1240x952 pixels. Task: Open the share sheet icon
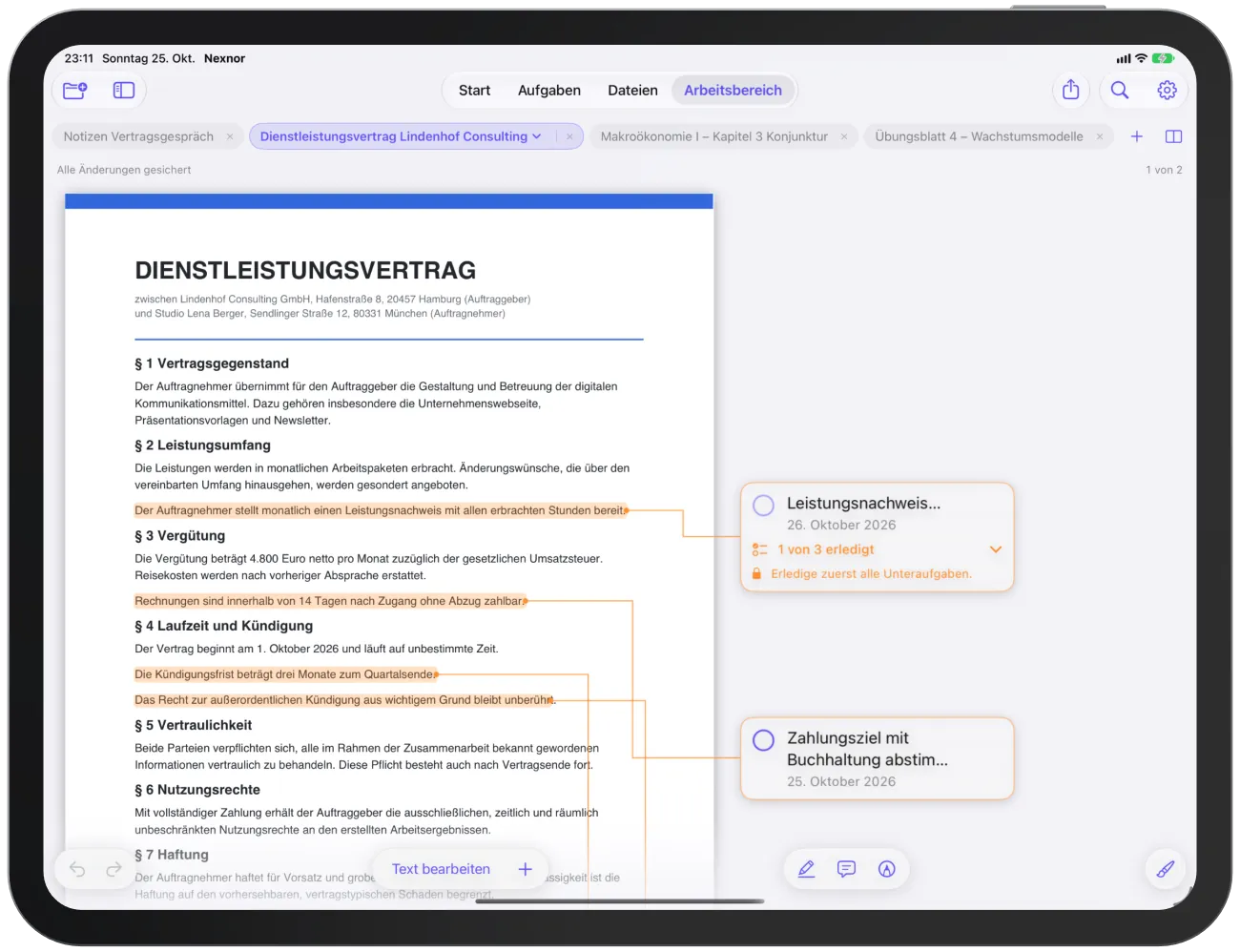(1071, 90)
